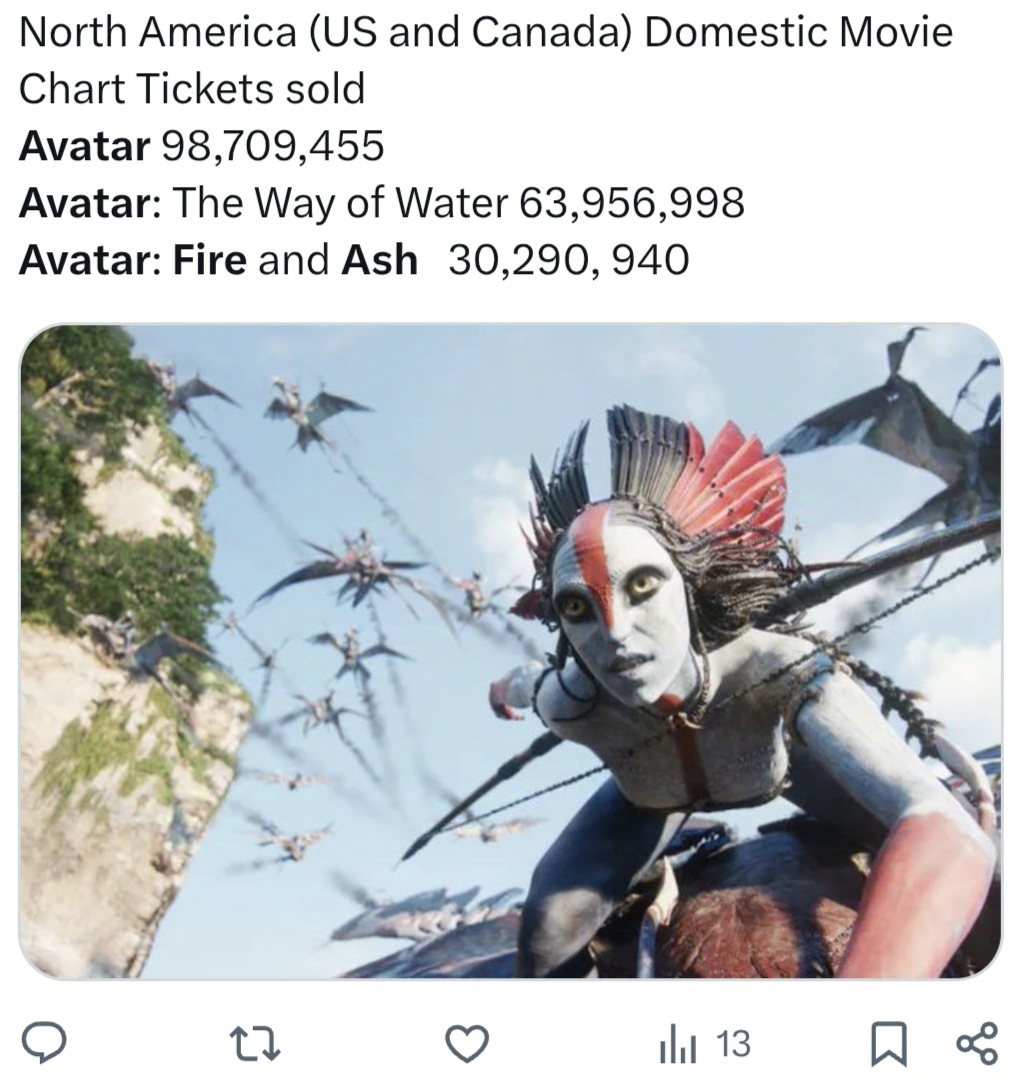Click the view count number 13
1018x1079 pixels.
733,1044
